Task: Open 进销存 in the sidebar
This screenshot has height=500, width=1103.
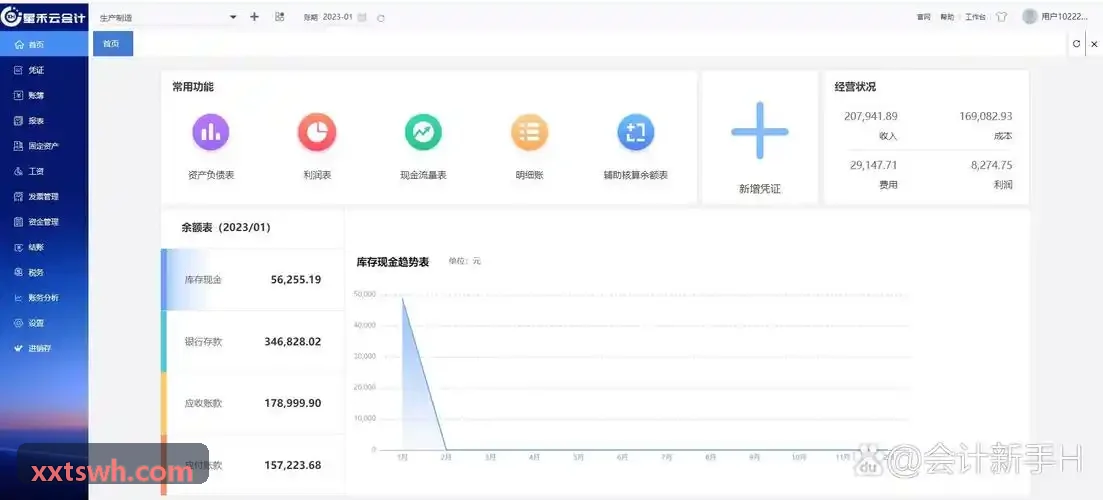Action: click(x=44, y=349)
